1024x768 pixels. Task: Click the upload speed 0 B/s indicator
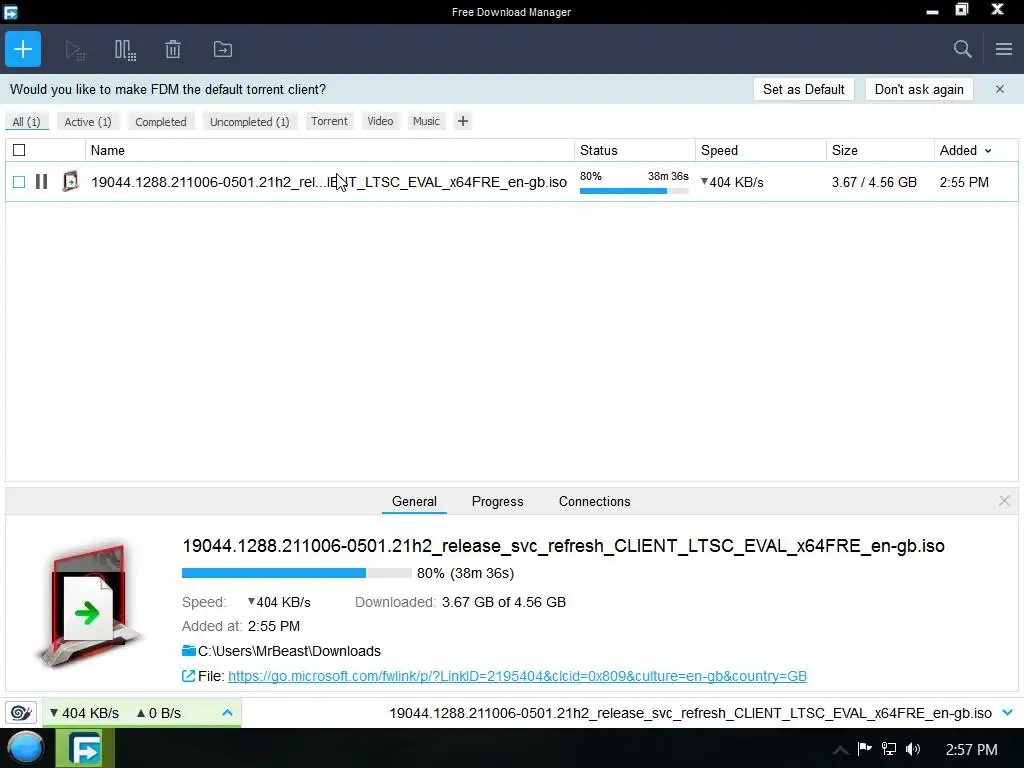[158, 712]
